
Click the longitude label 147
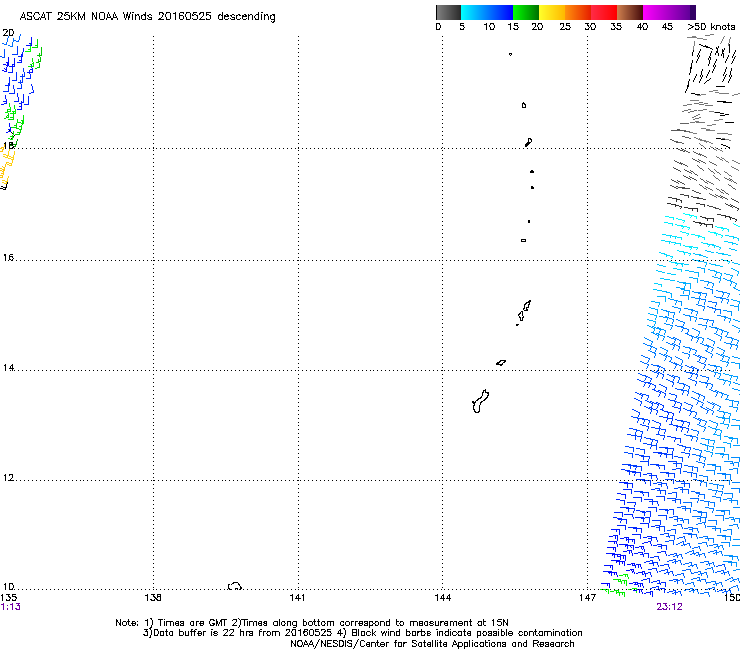pyautogui.click(x=587, y=598)
